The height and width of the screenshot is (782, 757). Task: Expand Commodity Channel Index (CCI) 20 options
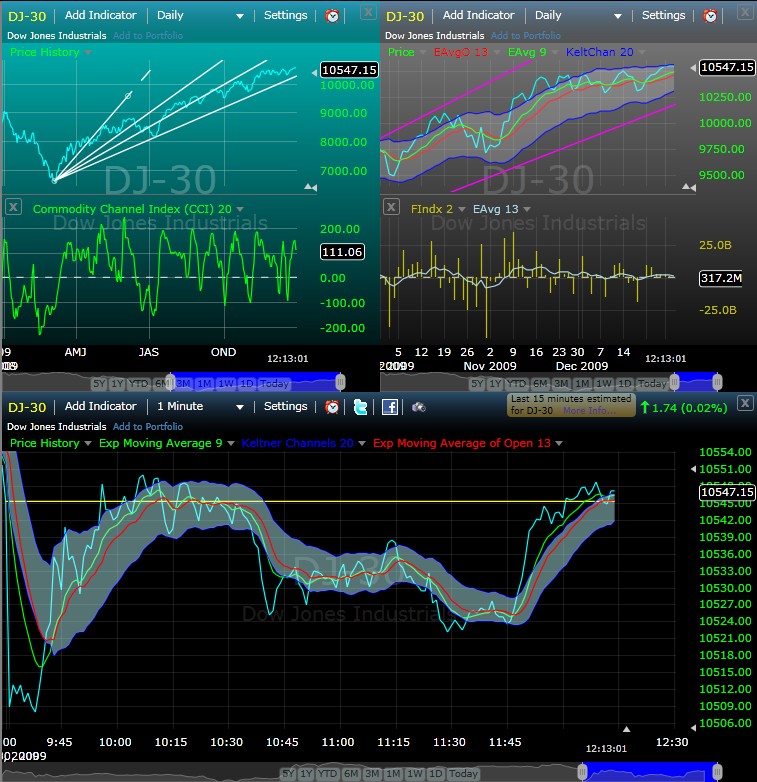point(240,209)
